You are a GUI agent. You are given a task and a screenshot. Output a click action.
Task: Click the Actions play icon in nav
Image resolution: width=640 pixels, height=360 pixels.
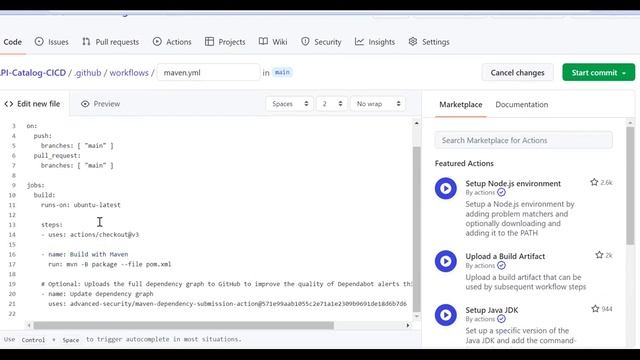coord(157,41)
